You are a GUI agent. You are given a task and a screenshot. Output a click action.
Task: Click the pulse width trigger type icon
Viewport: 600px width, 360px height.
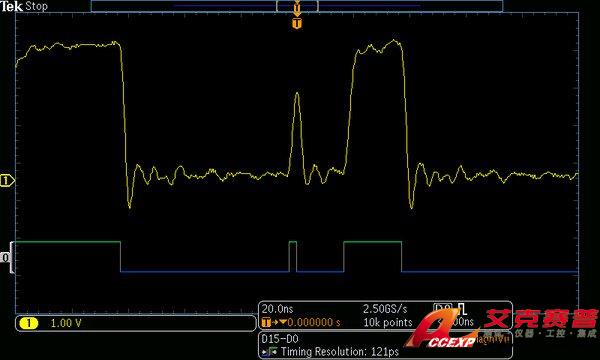coord(462,308)
